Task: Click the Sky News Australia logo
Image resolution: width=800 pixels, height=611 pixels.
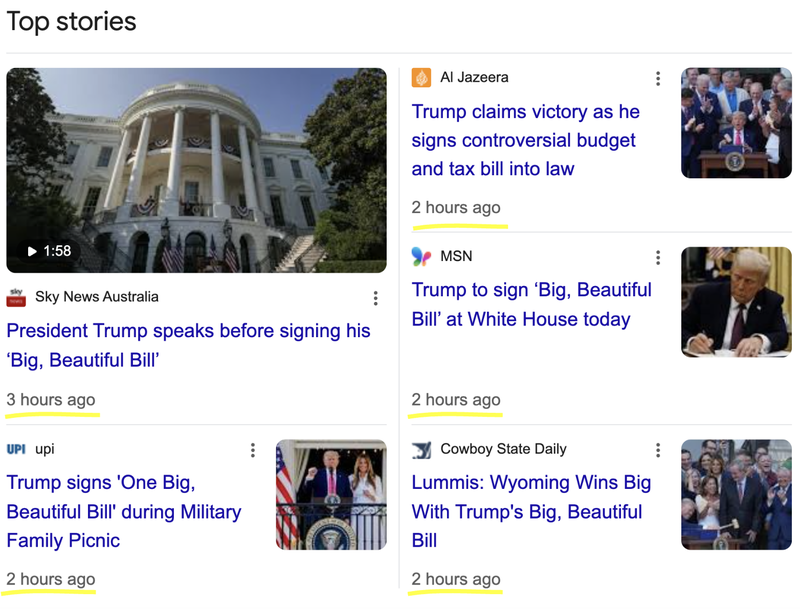Action: [x=16, y=297]
